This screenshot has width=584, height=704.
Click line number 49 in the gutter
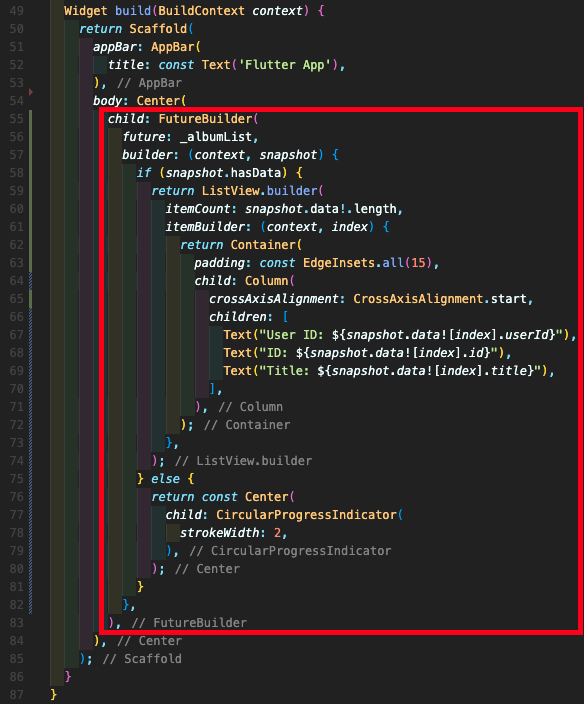(x=17, y=11)
